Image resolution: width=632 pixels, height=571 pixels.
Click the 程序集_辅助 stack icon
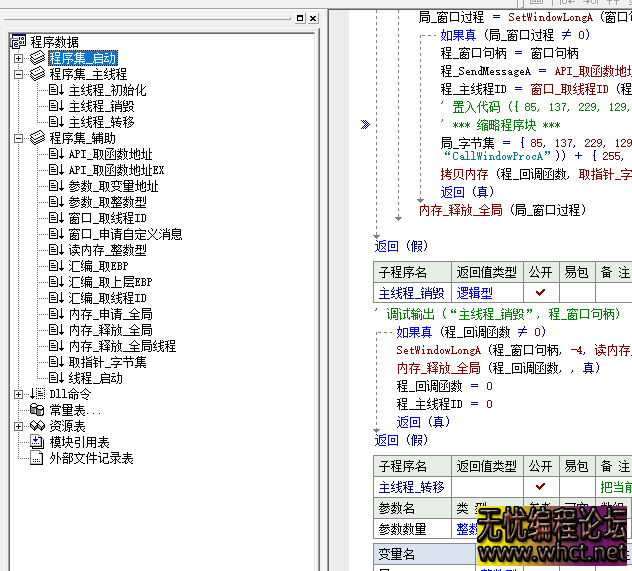(x=37, y=138)
